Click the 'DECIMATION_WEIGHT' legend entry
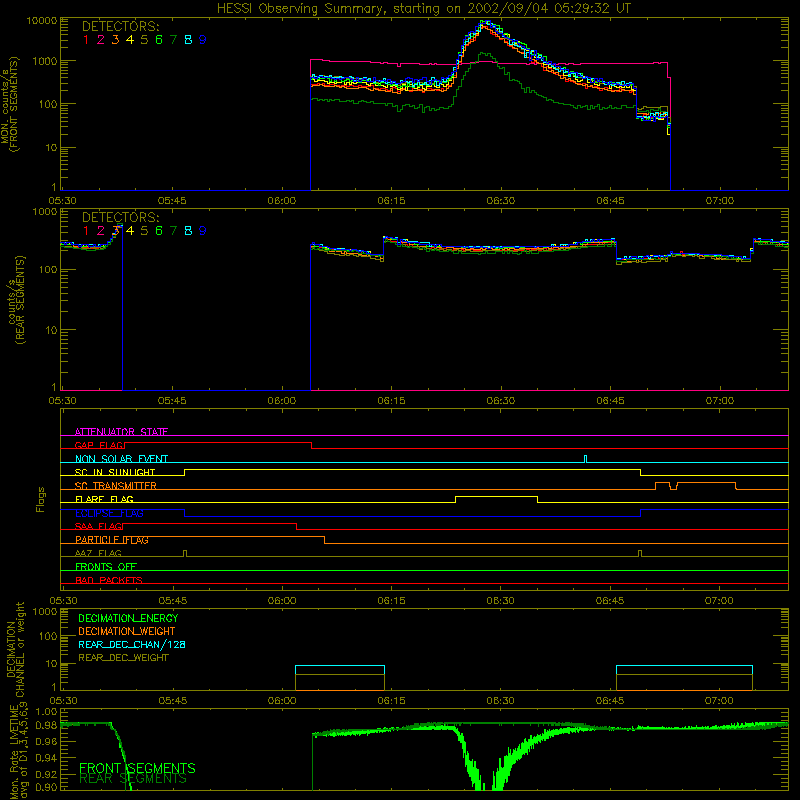This screenshot has height=800, width=800. (x=127, y=631)
